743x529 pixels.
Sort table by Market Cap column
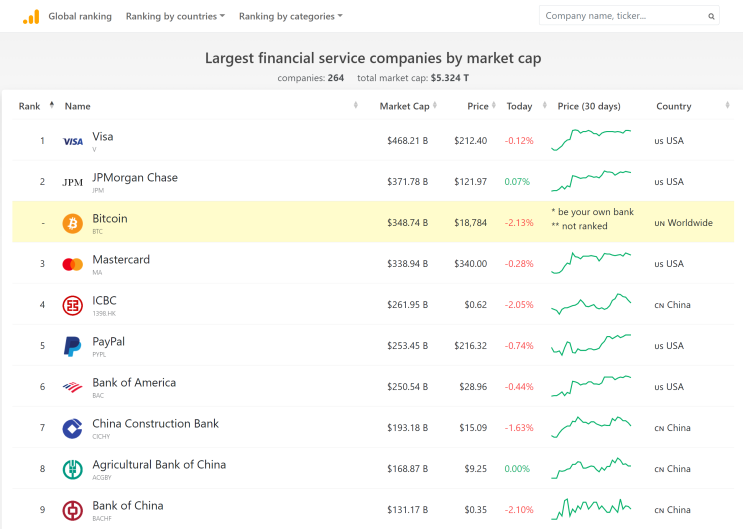point(408,106)
